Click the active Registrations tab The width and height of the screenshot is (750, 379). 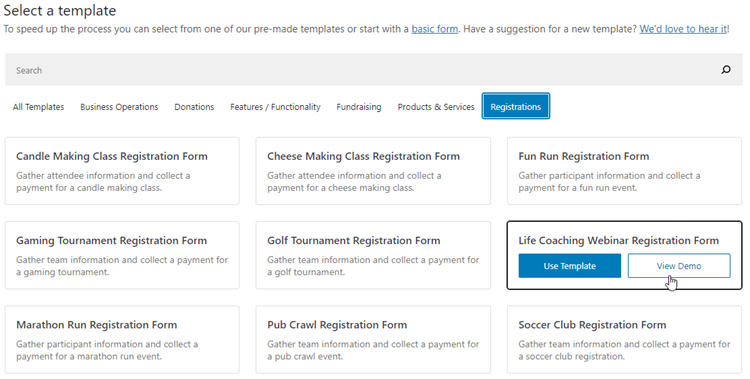tap(516, 106)
